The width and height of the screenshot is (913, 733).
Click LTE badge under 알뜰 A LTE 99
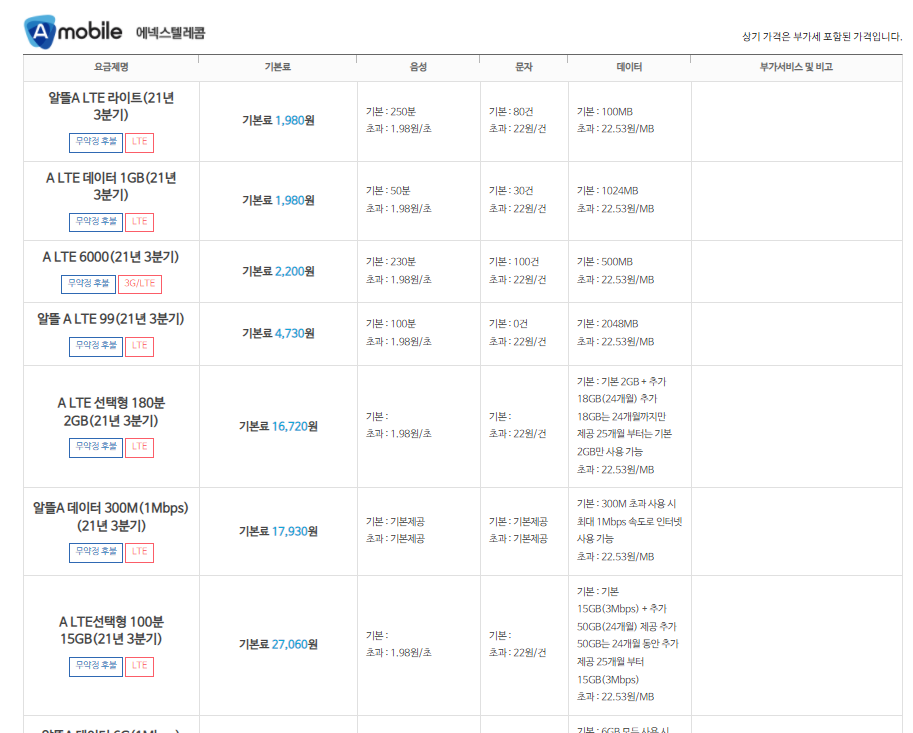click(x=140, y=346)
